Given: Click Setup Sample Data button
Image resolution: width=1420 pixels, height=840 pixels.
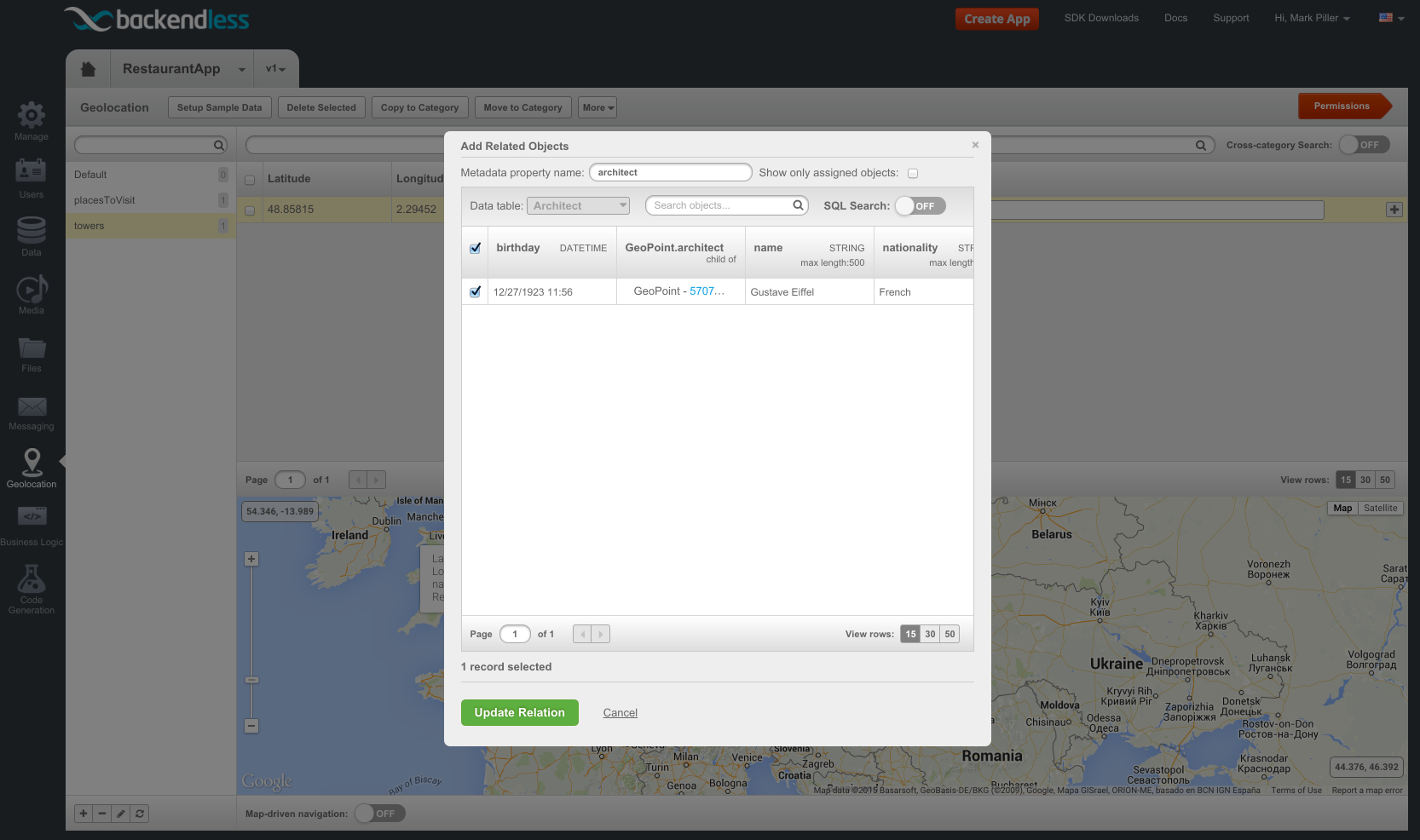Looking at the screenshot, I should point(220,107).
